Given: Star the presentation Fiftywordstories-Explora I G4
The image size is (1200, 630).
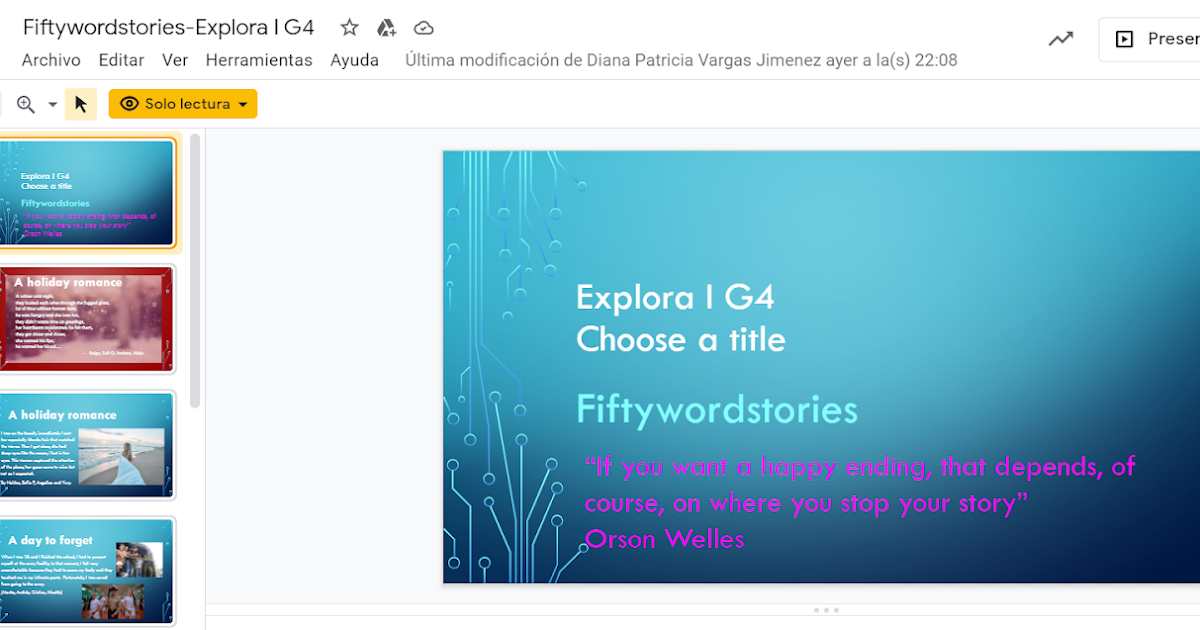Looking at the screenshot, I should (348, 27).
